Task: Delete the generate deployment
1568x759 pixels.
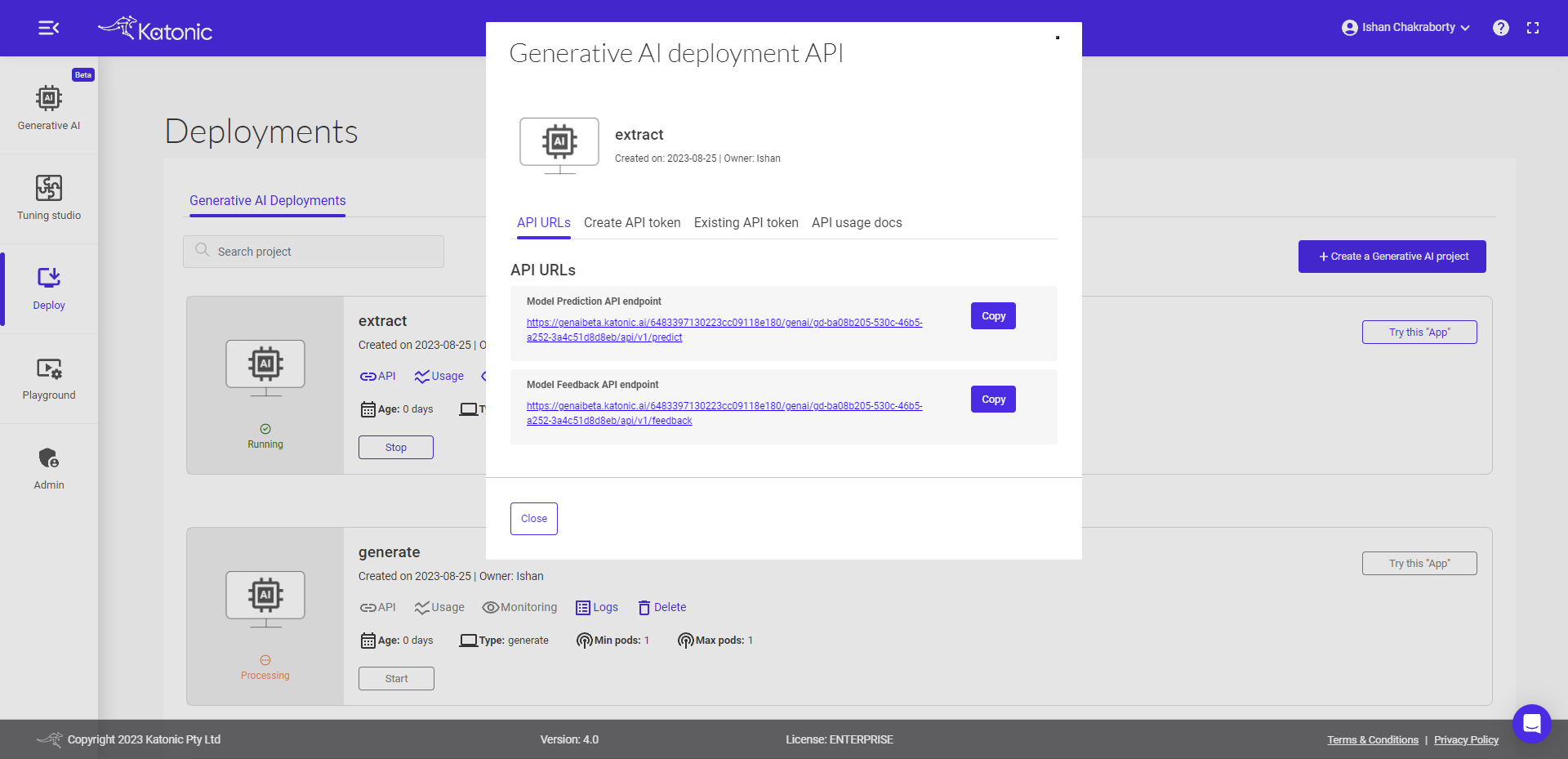Action: [x=662, y=607]
